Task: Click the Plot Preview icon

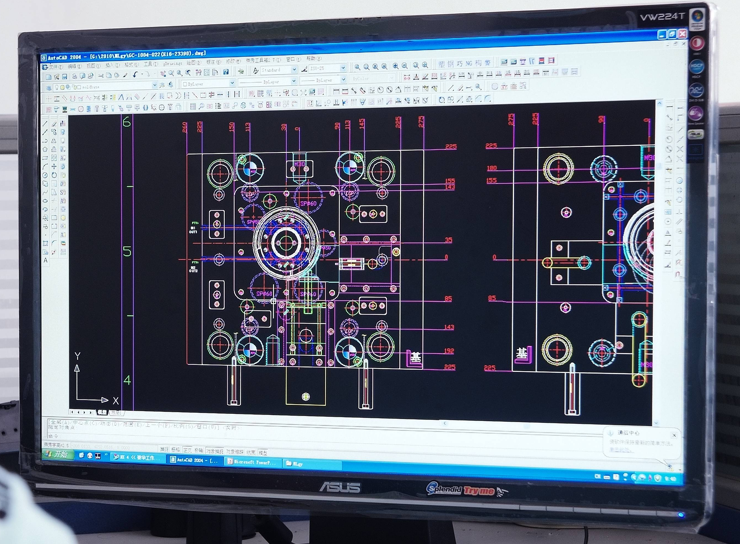Action: click(83, 76)
